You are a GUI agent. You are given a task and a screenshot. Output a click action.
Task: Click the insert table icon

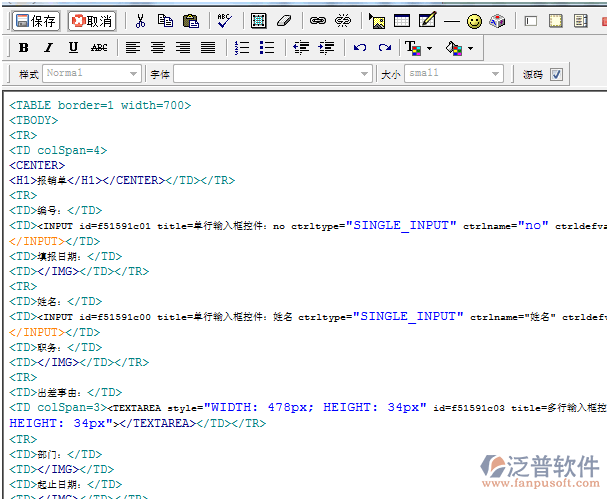pyautogui.click(x=401, y=21)
